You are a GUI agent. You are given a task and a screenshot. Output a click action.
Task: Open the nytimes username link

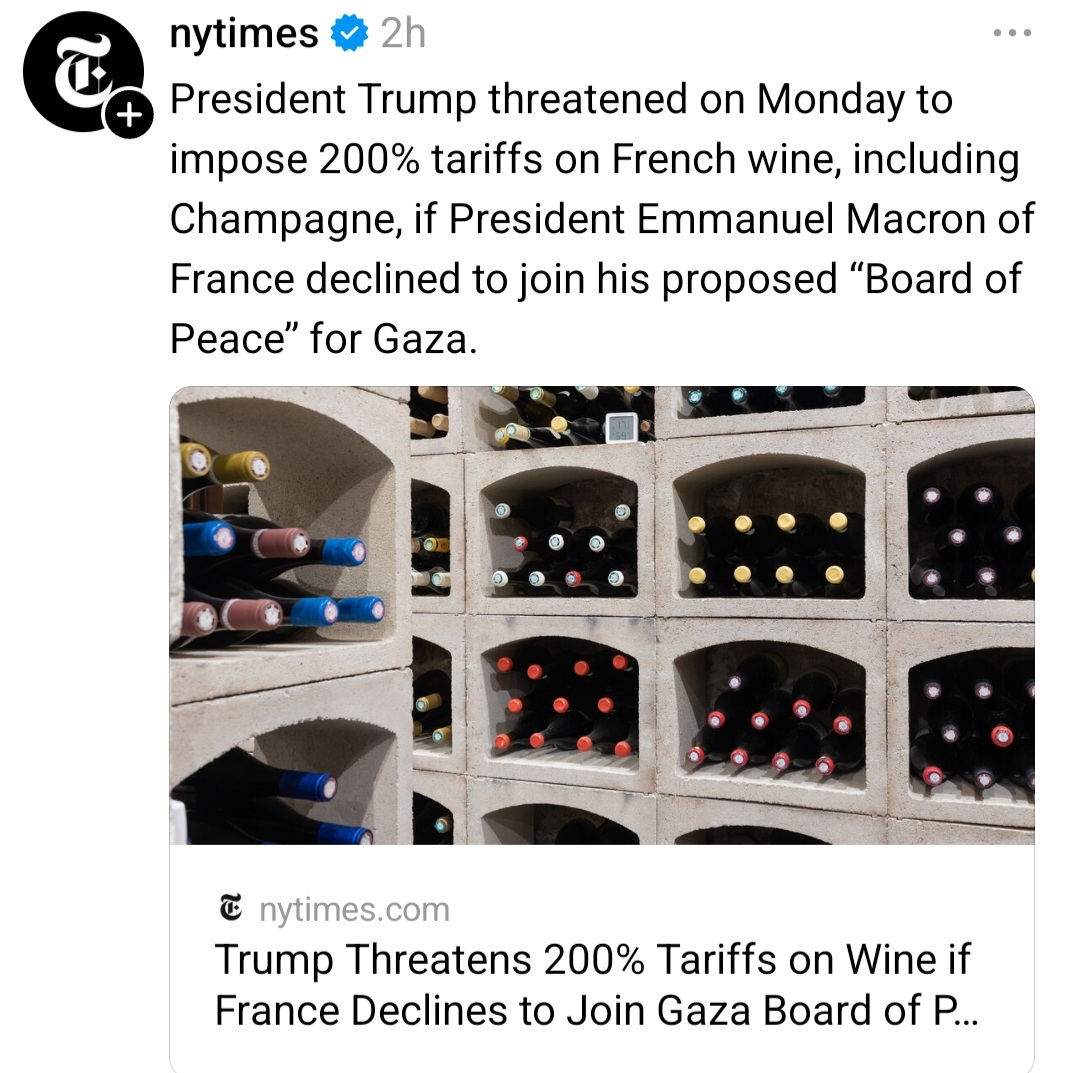[243, 35]
